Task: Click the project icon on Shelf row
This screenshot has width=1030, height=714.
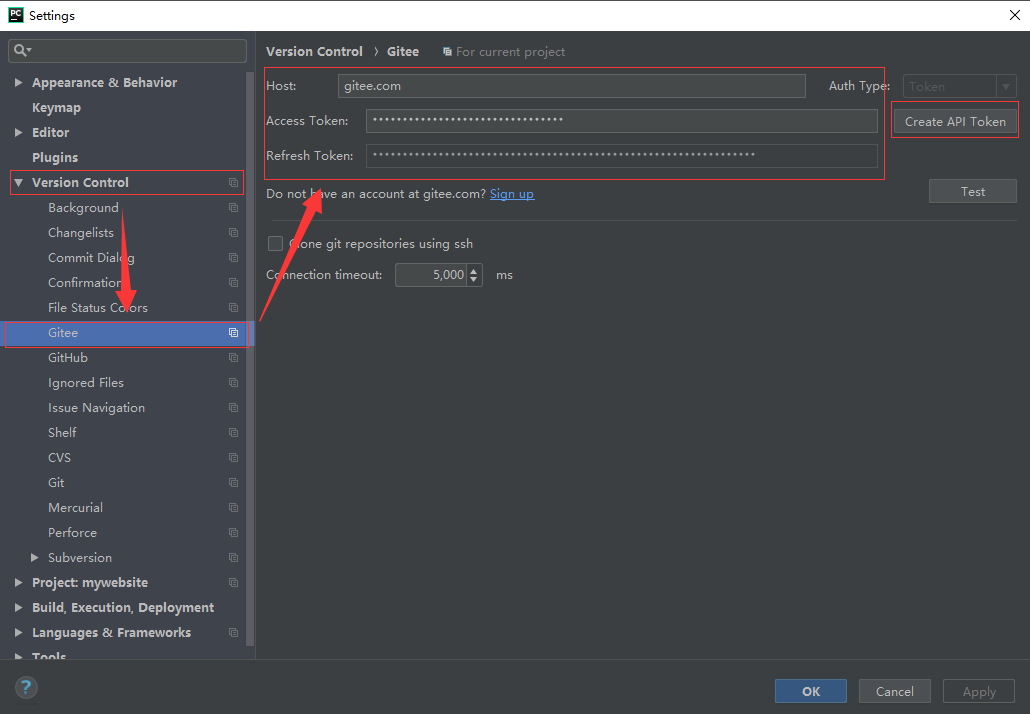Action: (x=233, y=432)
